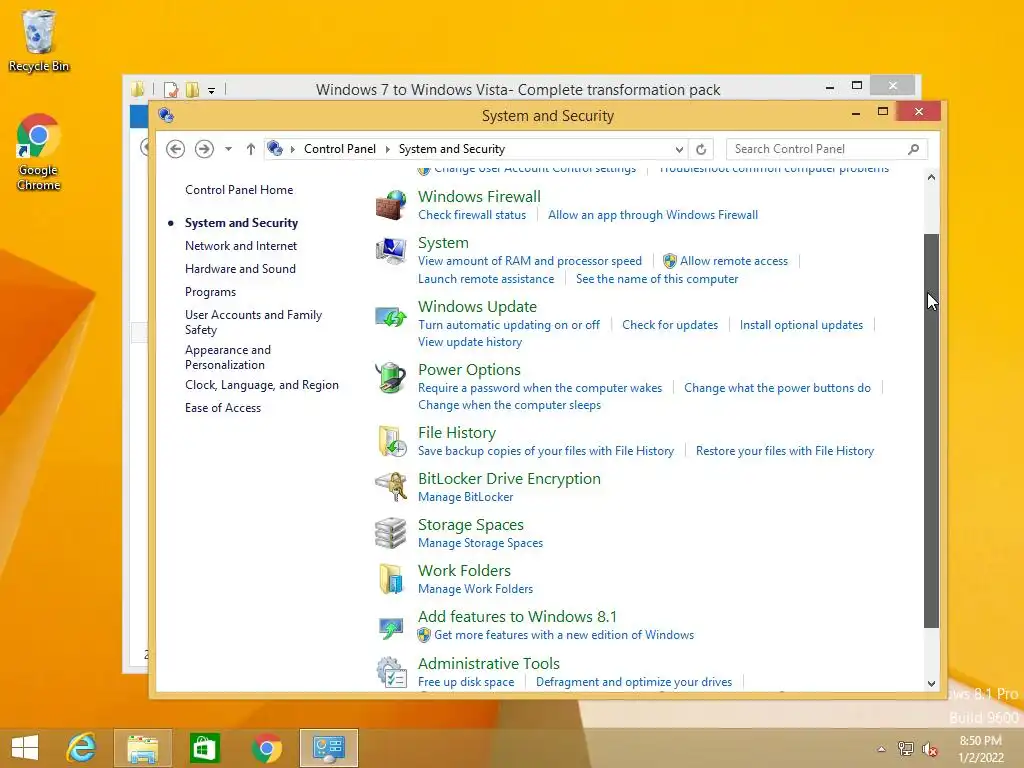Viewport: 1024px width, 768px height.
Task: Expand the address bar history dropdown
Action: tap(679, 149)
